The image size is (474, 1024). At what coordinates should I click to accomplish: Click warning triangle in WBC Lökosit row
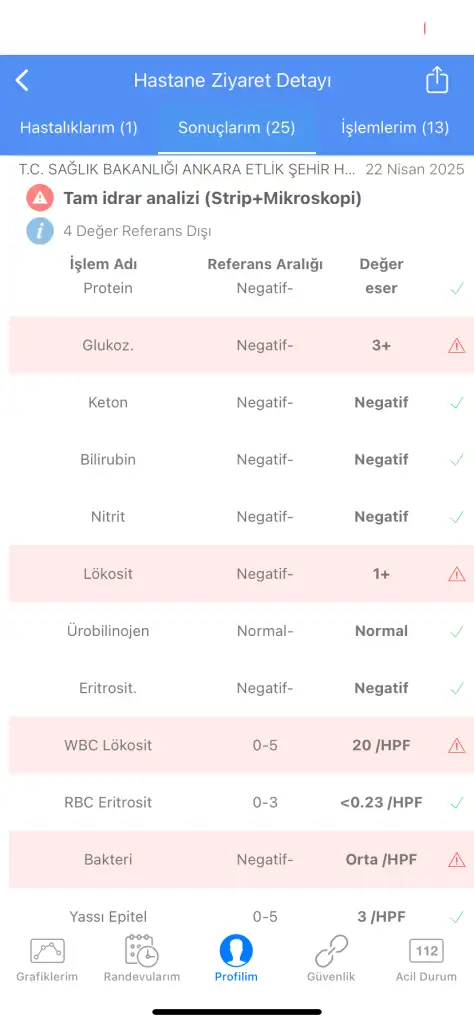tap(456, 745)
